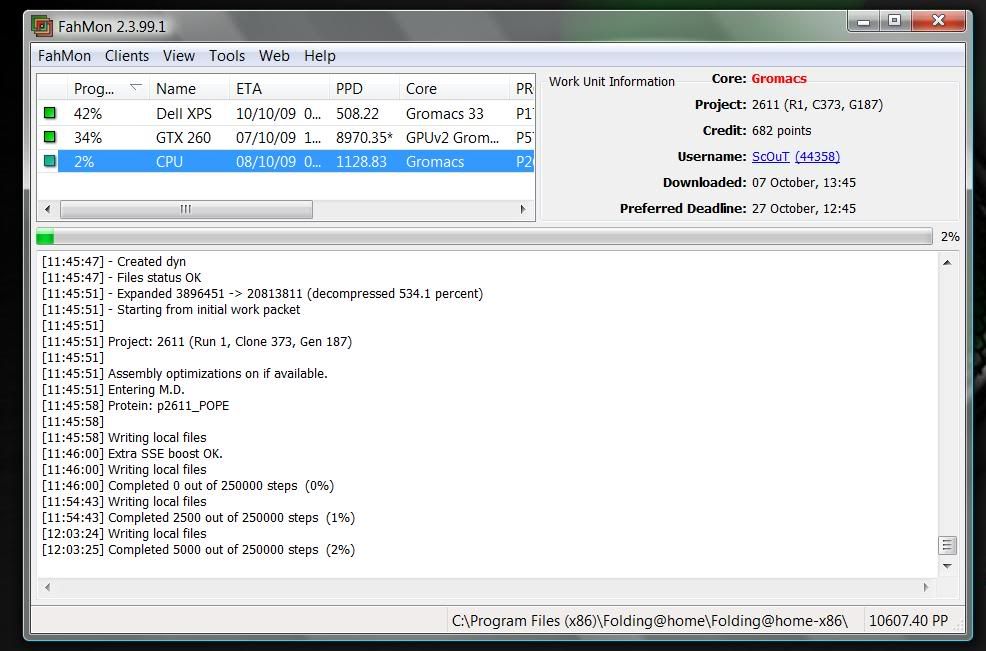Sort clients by the ETA column header
This screenshot has height=651, width=986.
tap(279, 89)
